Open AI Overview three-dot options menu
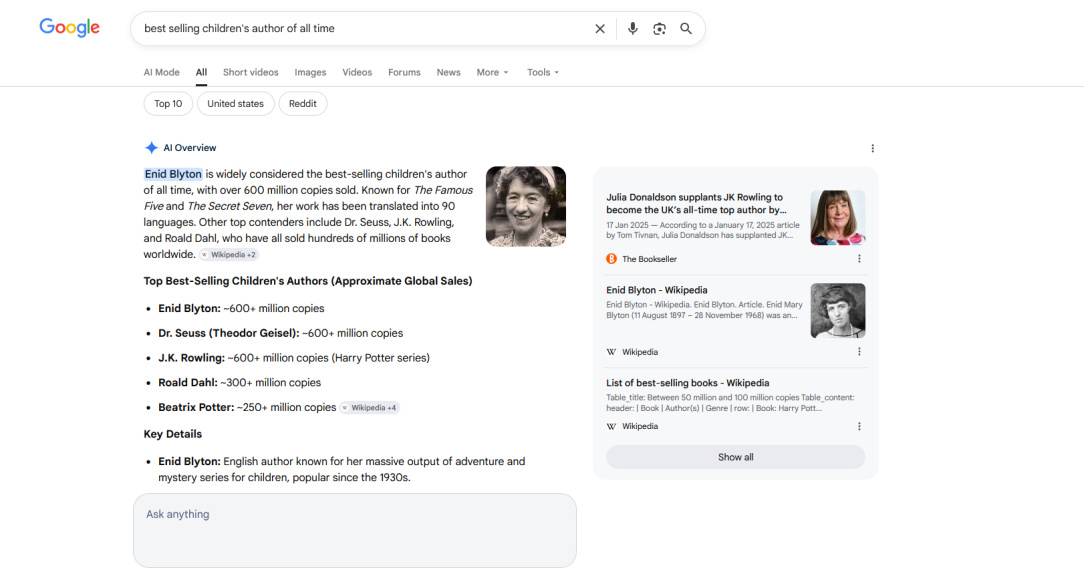The width and height of the screenshot is (1084, 574). click(872, 148)
